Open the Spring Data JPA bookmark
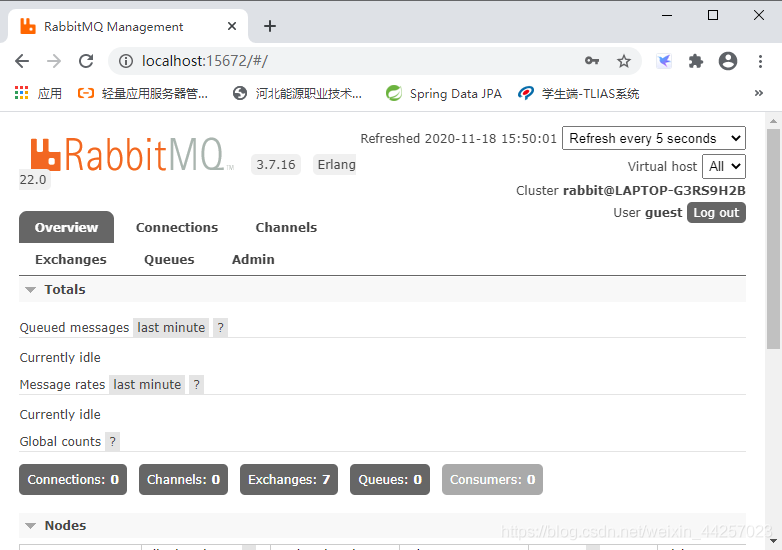This screenshot has width=782, height=550. 444,93
